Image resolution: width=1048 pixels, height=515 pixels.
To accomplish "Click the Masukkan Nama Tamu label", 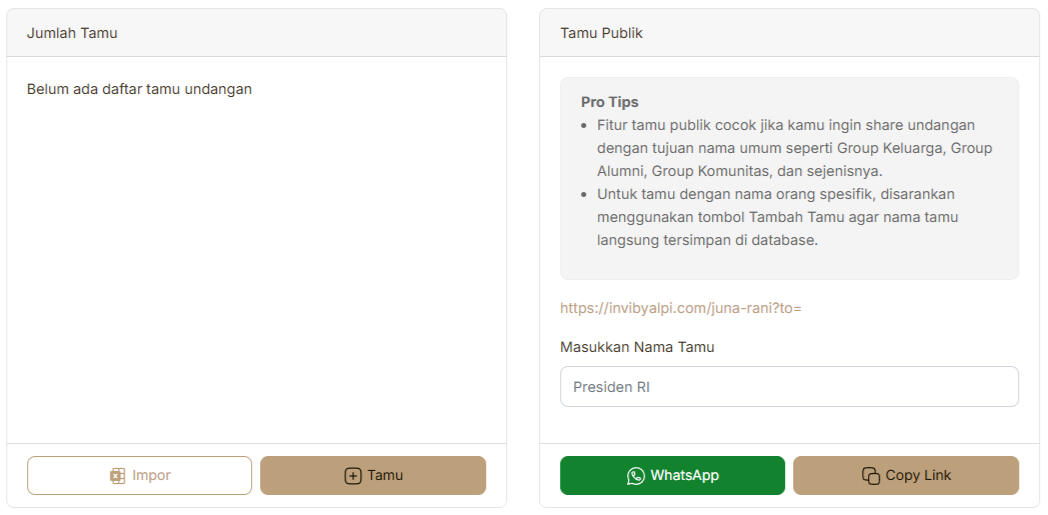I will (x=637, y=347).
